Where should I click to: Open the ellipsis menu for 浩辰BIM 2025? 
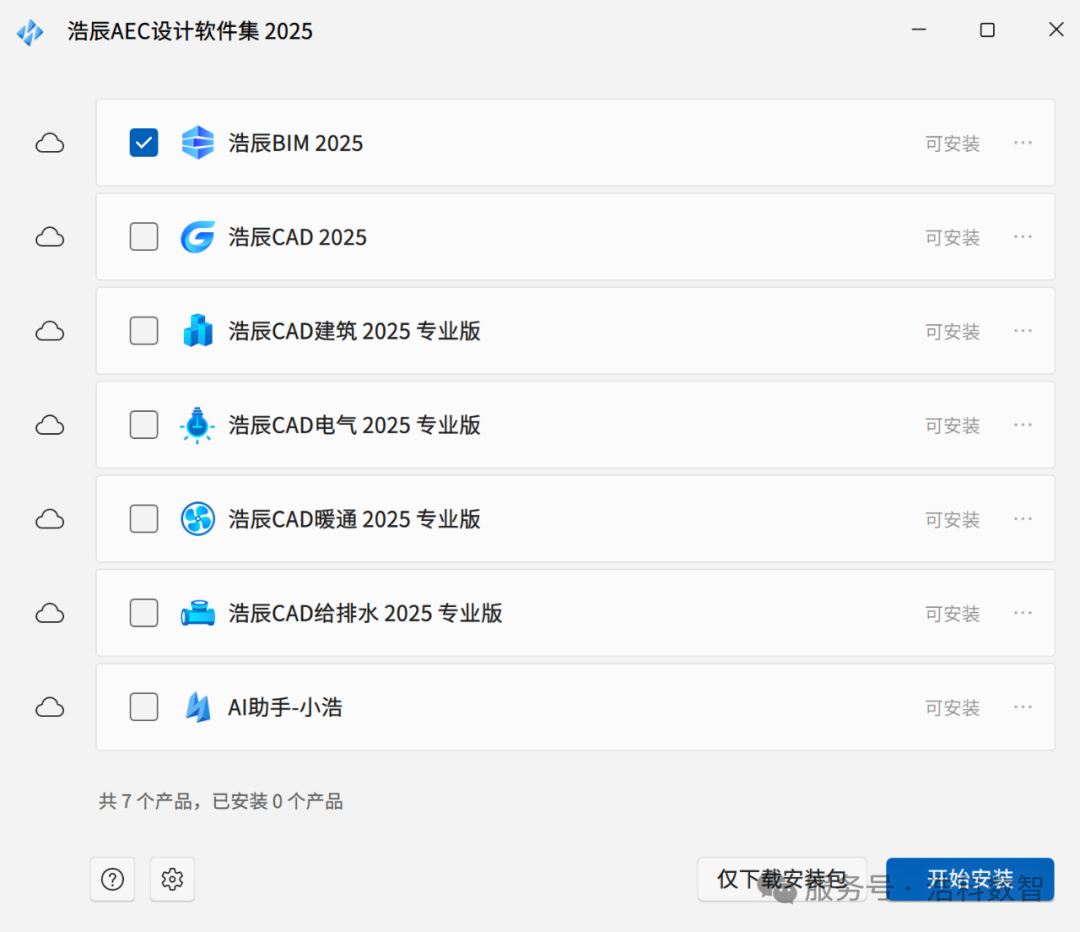click(x=1022, y=143)
